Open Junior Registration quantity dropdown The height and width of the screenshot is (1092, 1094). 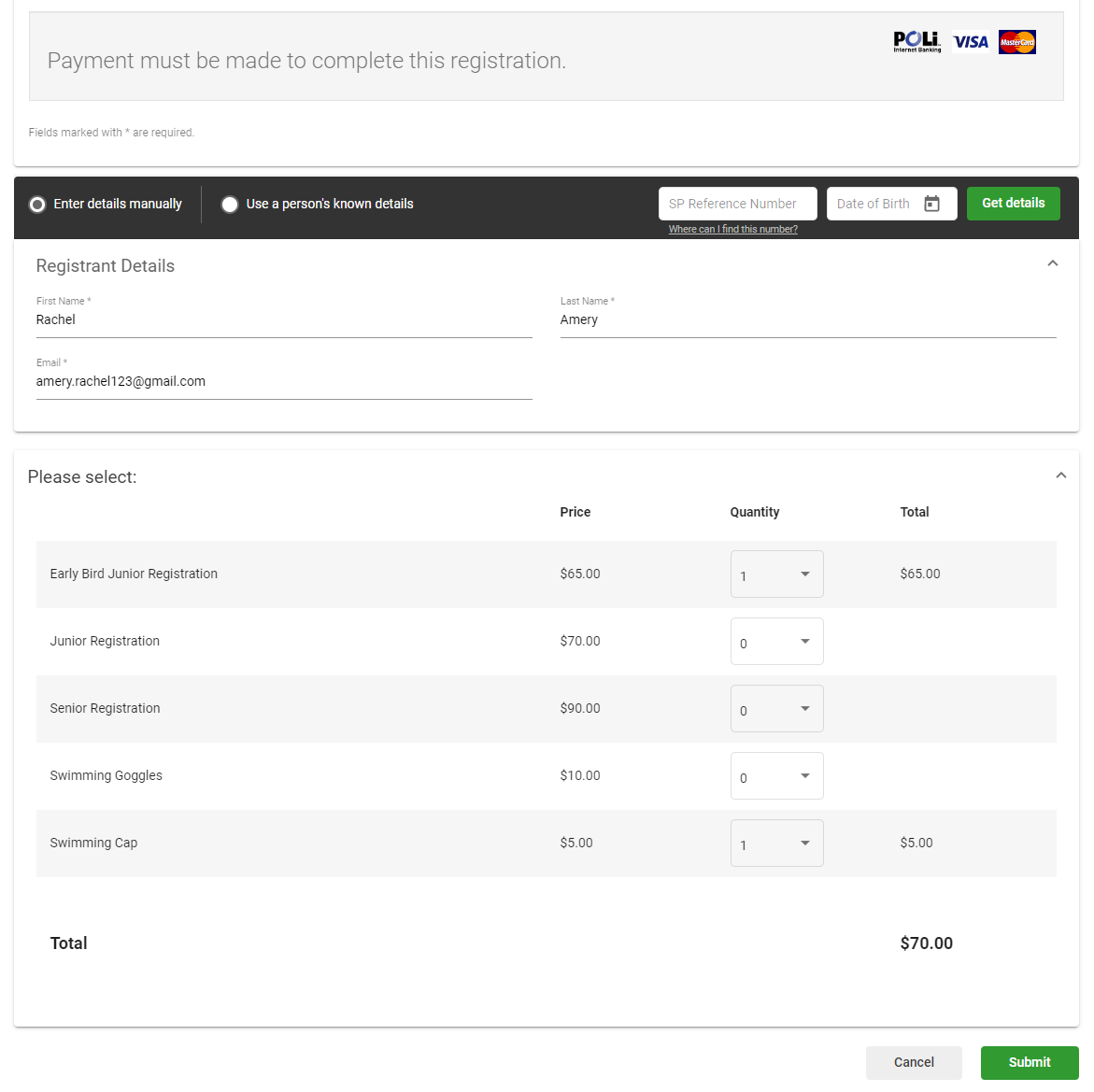click(x=776, y=641)
